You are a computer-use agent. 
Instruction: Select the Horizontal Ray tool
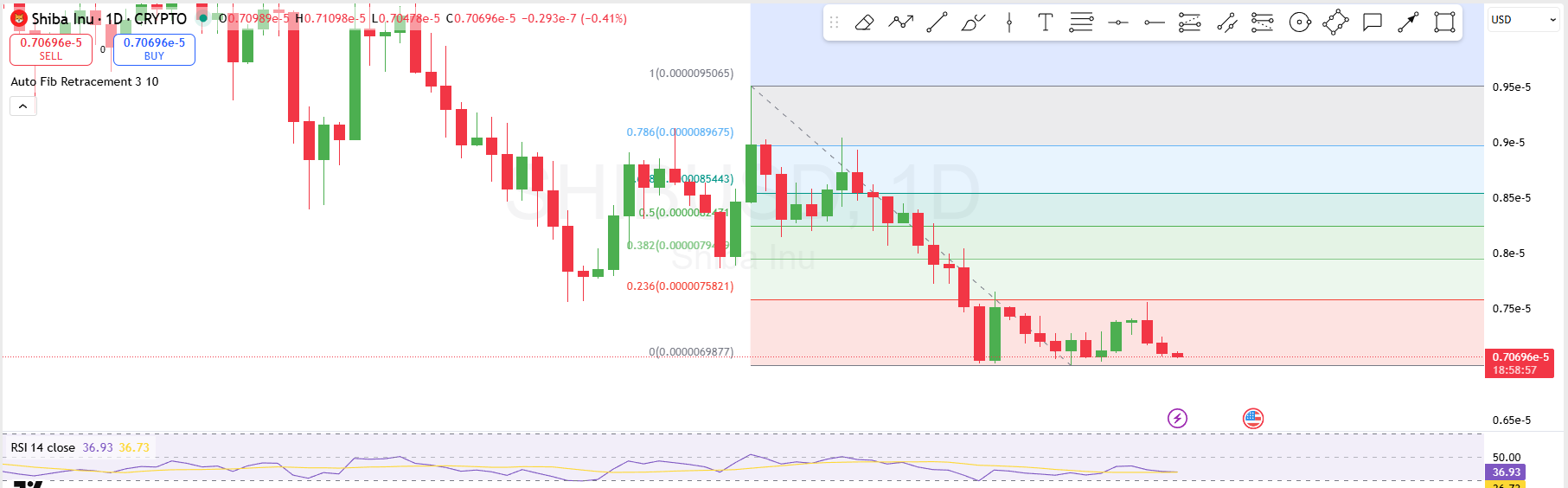click(x=1154, y=22)
